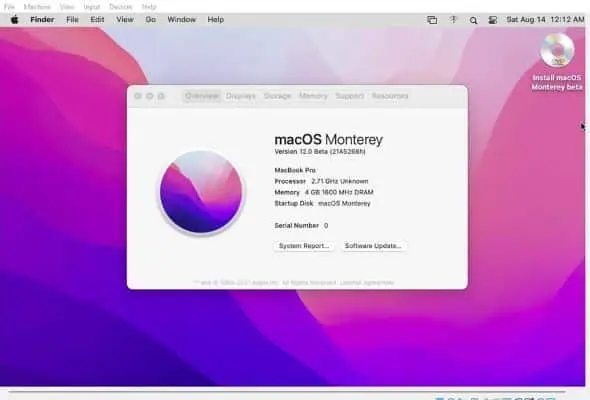Viewport: 590px width, 400px height.
Task: Click the screen mirroring icon in menu bar
Action: point(432,20)
